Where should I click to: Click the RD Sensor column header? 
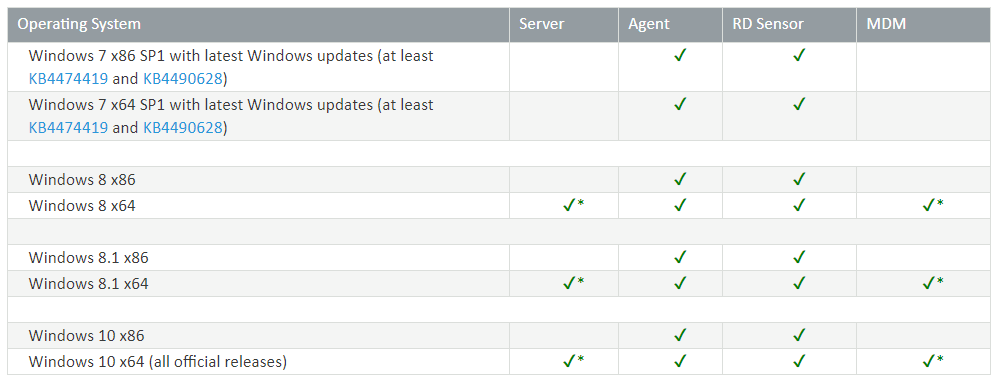click(768, 24)
